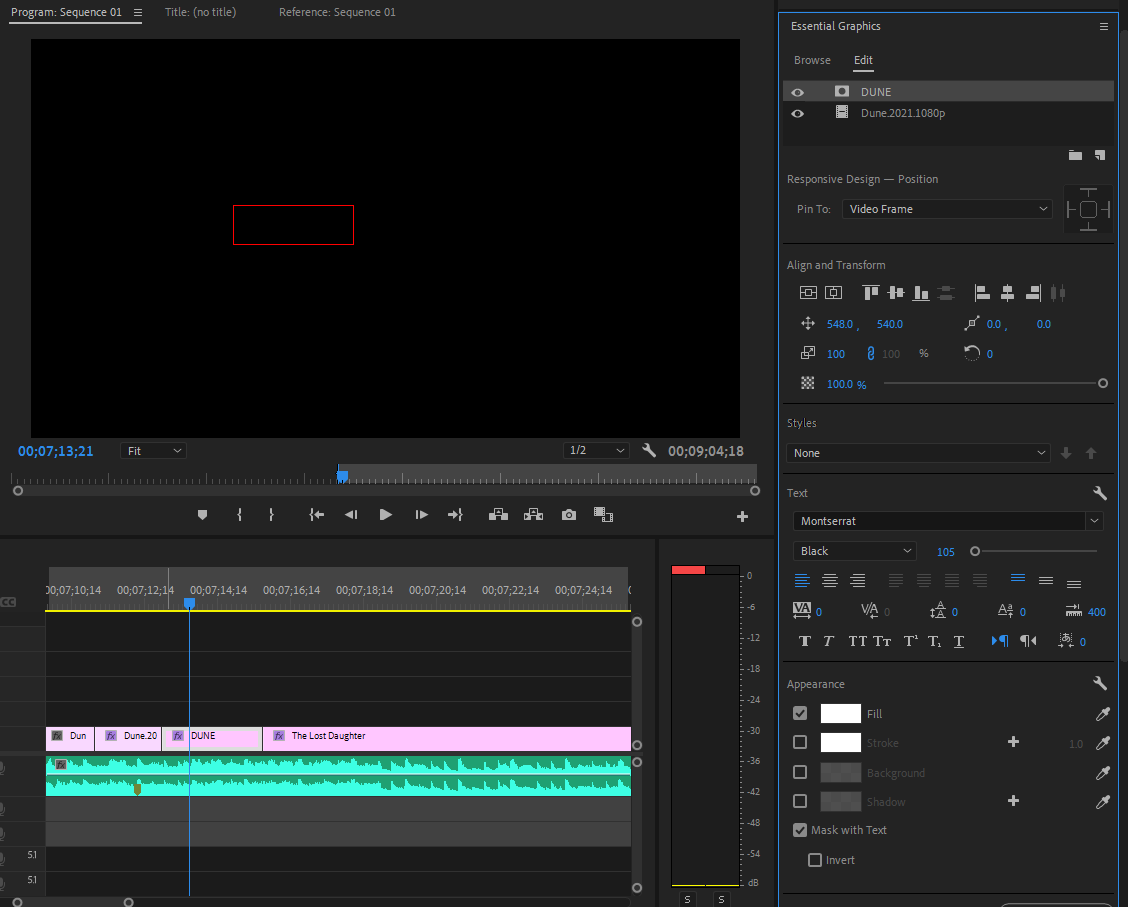Open the Montserrat font family dropdown
This screenshot has width=1128, height=907.
946,520
